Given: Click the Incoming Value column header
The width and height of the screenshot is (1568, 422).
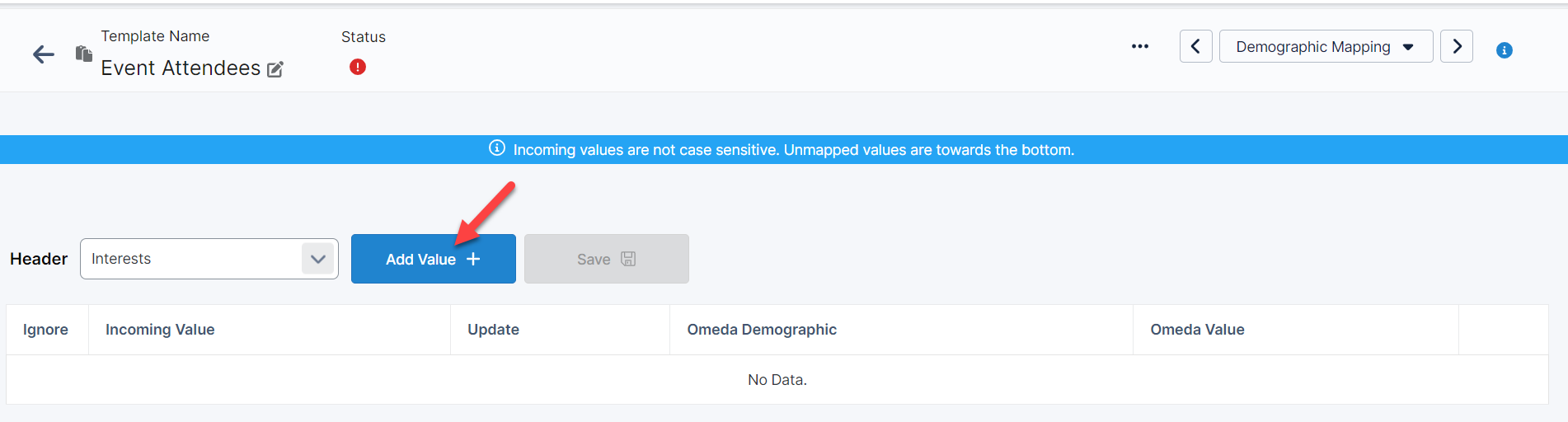Looking at the screenshot, I should tap(160, 330).
